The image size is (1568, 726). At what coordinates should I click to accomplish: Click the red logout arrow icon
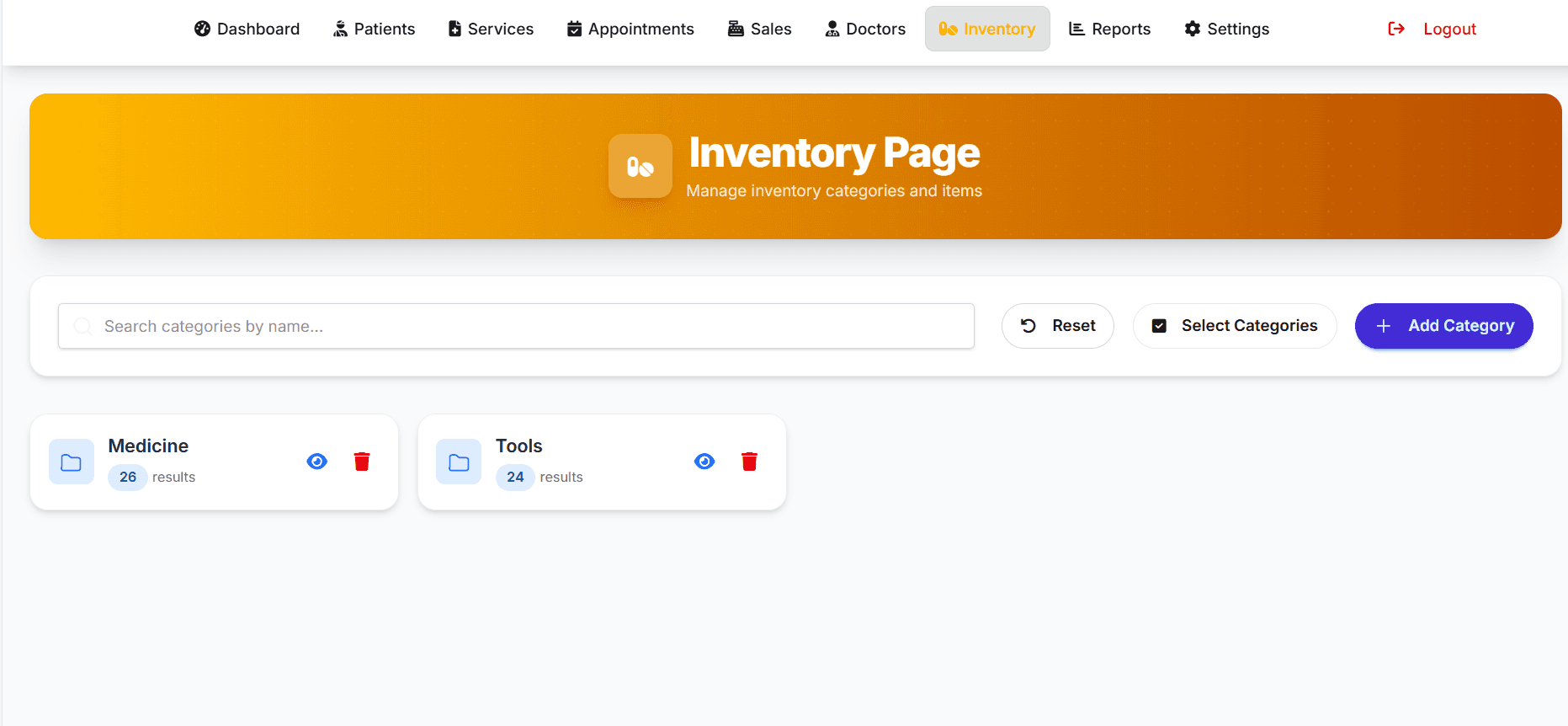1396,29
